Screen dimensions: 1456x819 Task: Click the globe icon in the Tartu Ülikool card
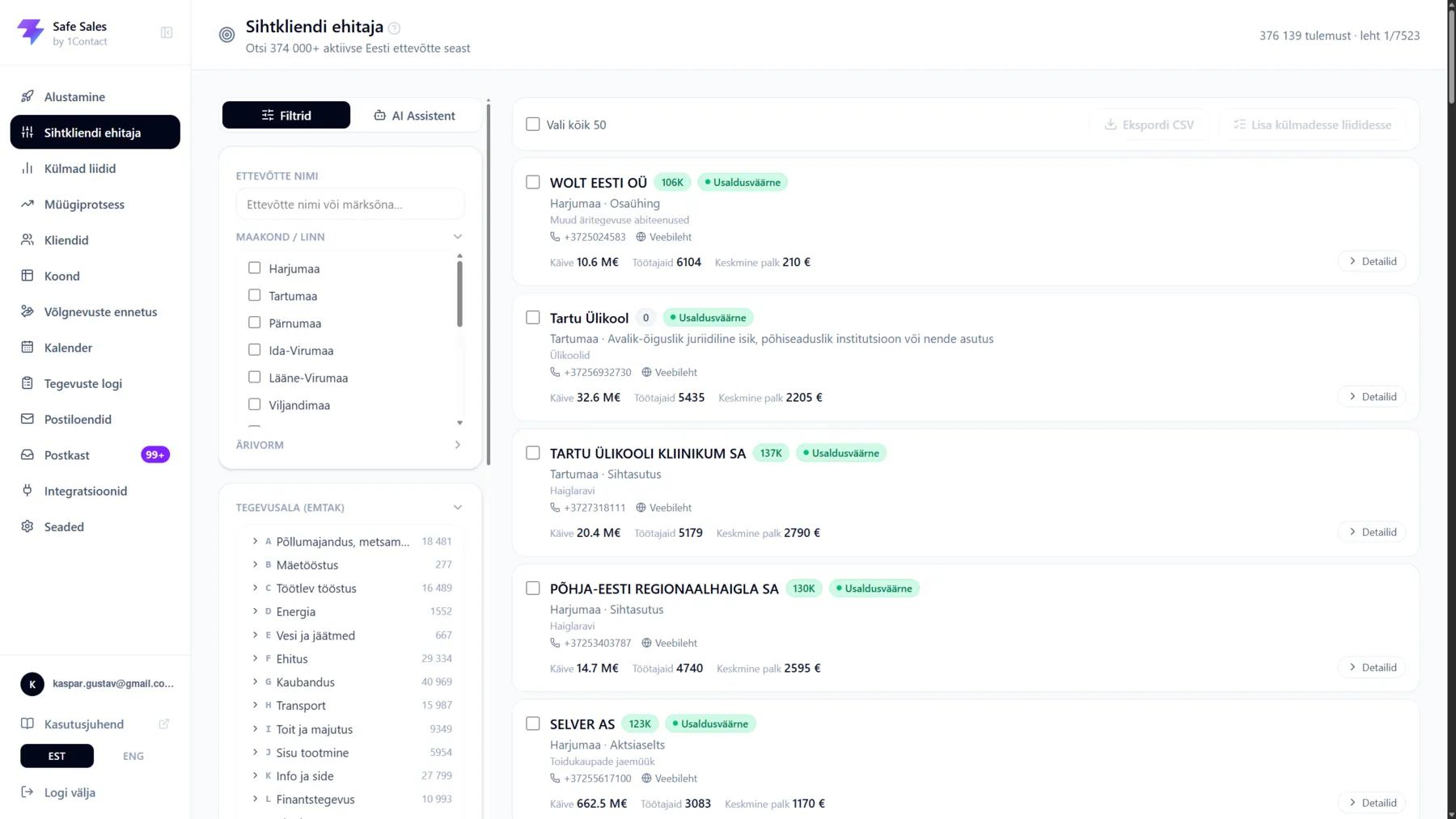coord(646,373)
